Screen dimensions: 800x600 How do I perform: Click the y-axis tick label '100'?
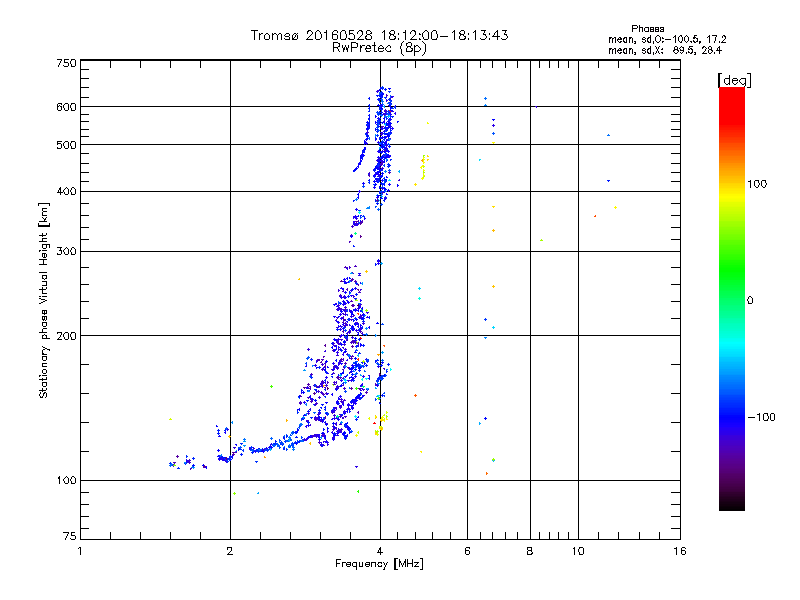coord(67,481)
